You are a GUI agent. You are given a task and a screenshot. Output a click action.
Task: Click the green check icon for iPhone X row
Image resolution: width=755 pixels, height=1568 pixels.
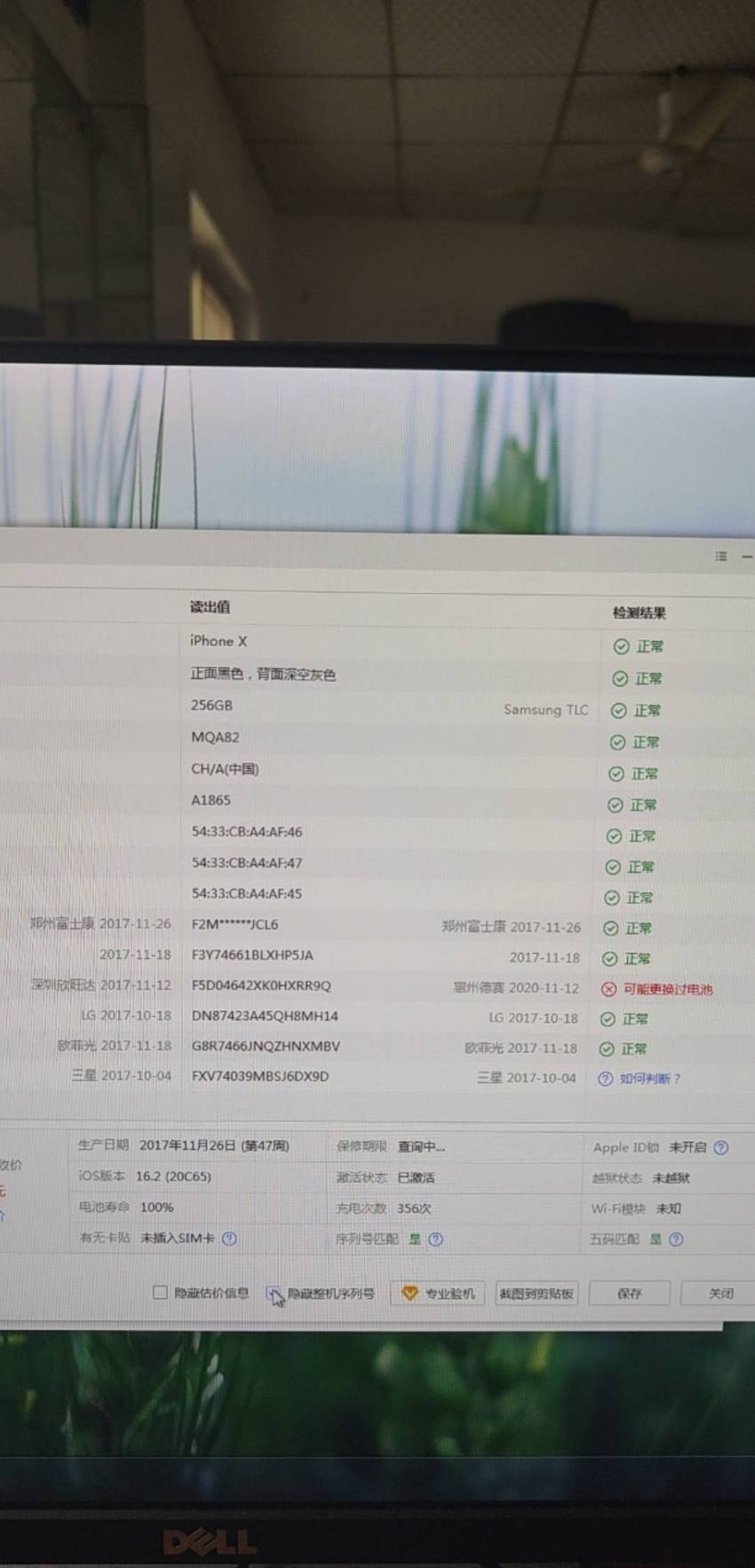621,646
